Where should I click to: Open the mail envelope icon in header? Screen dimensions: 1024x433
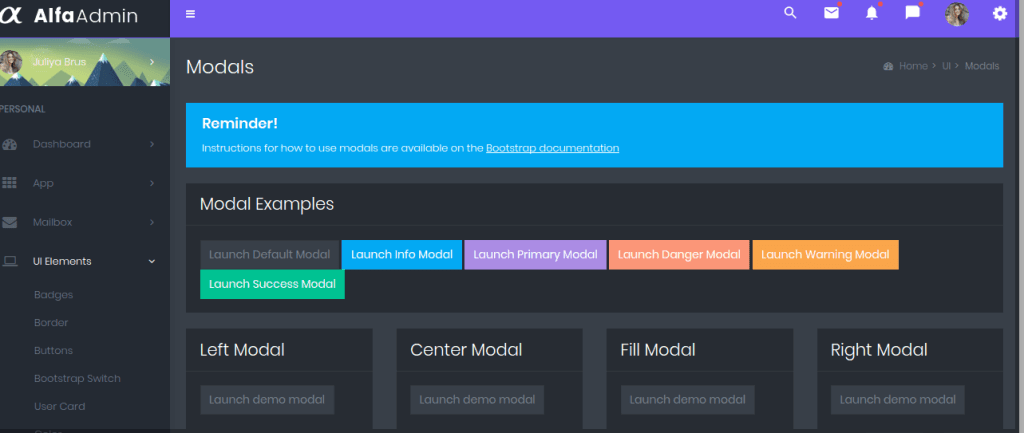click(x=831, y=13)
